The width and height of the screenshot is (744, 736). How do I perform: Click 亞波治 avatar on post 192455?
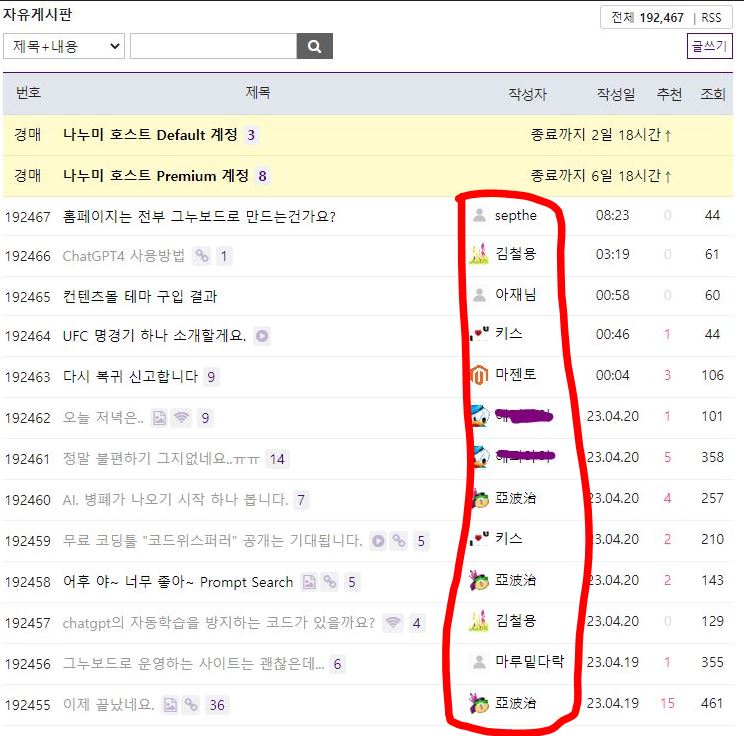[x=479, y=703]
